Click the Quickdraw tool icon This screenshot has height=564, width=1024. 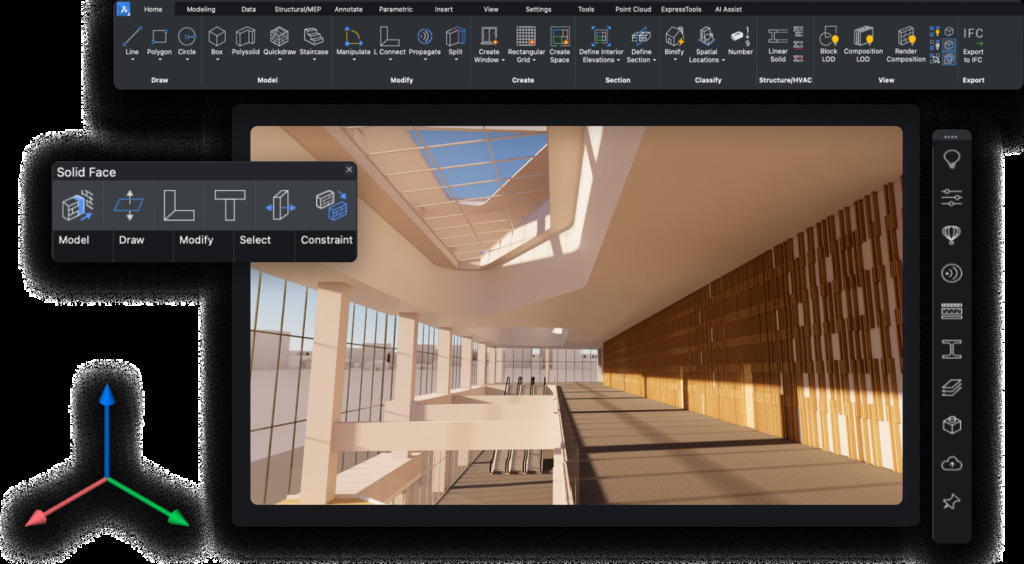coord(280,41)
